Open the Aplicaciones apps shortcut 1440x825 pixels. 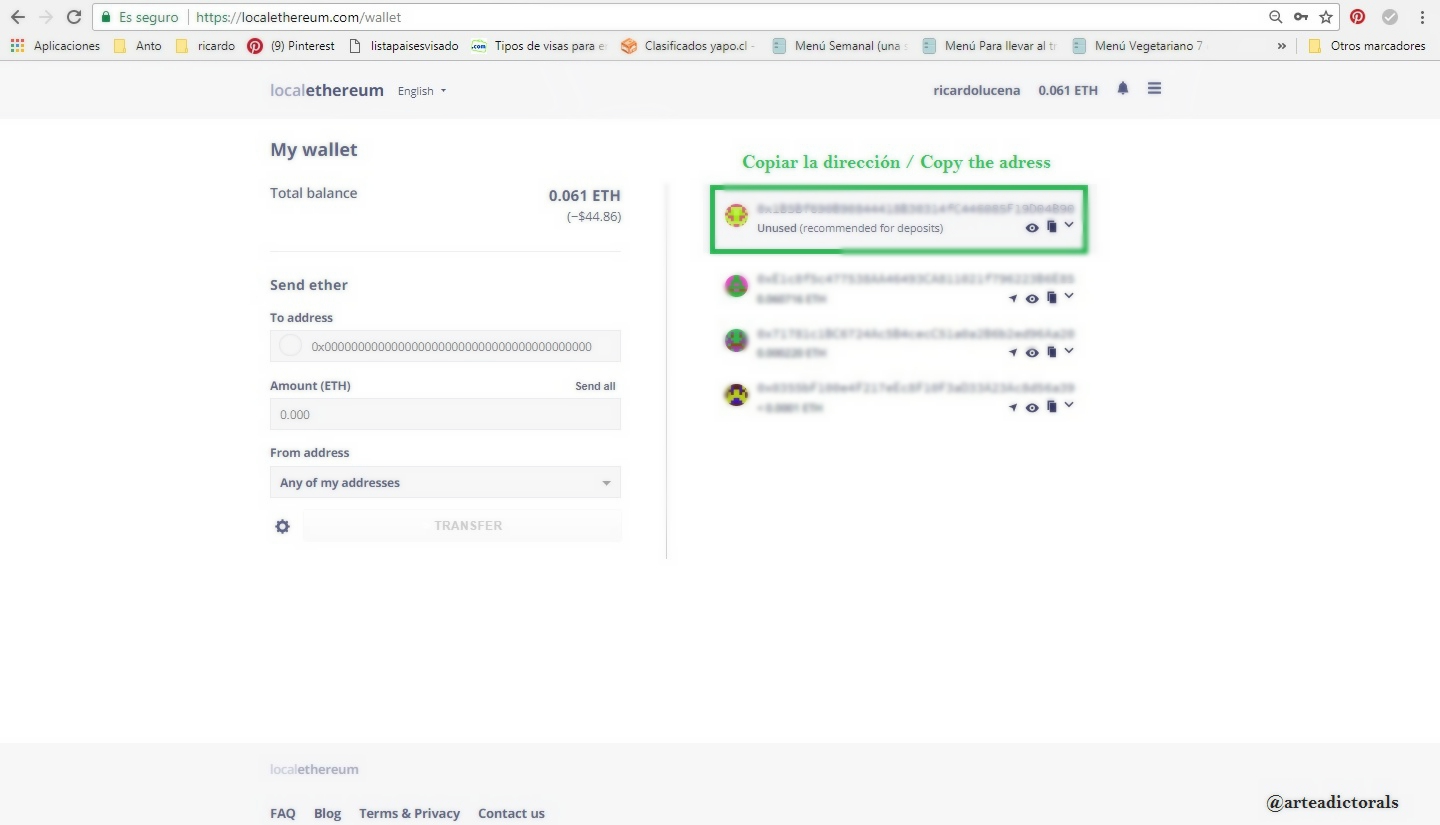click(x=55, y=46)
